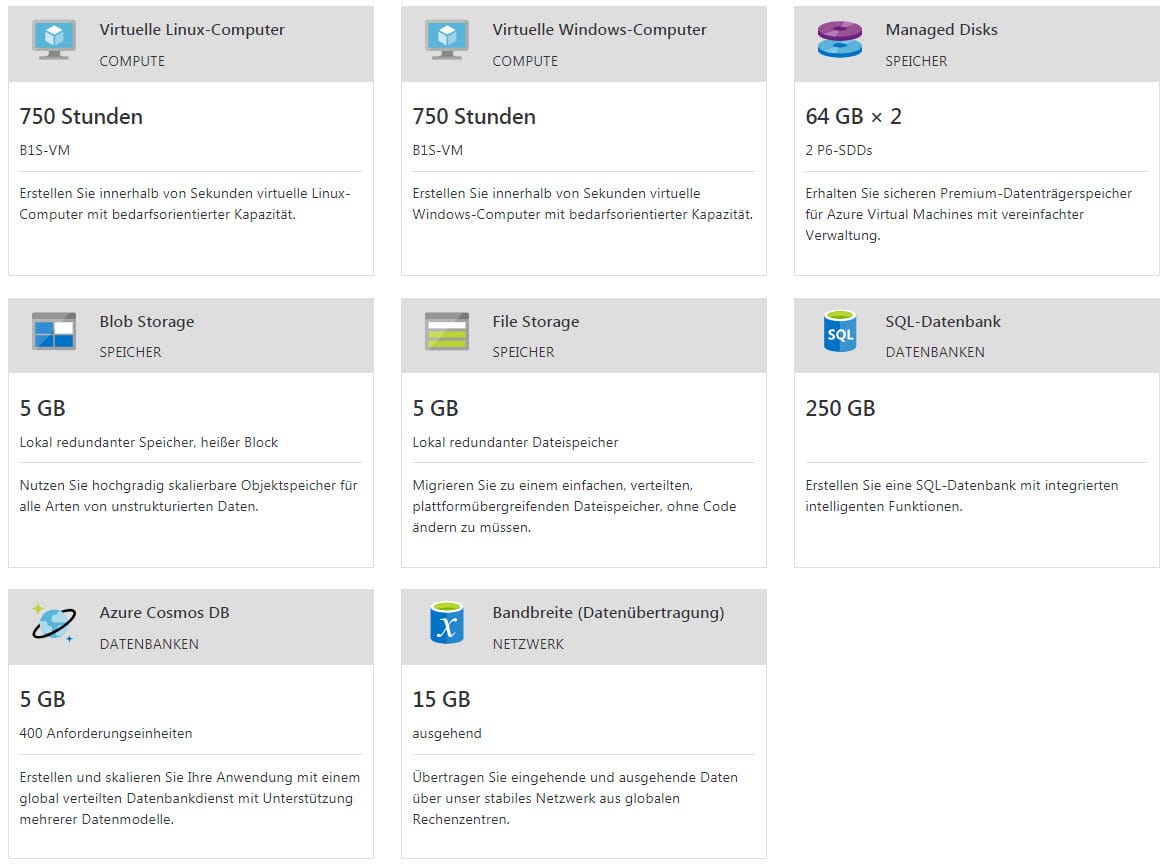The width and height of the screenshot is (1167, 865).
Task: Click the Virtuelle Windows-Computer monitor icon
Action: [x=447, y=40]
